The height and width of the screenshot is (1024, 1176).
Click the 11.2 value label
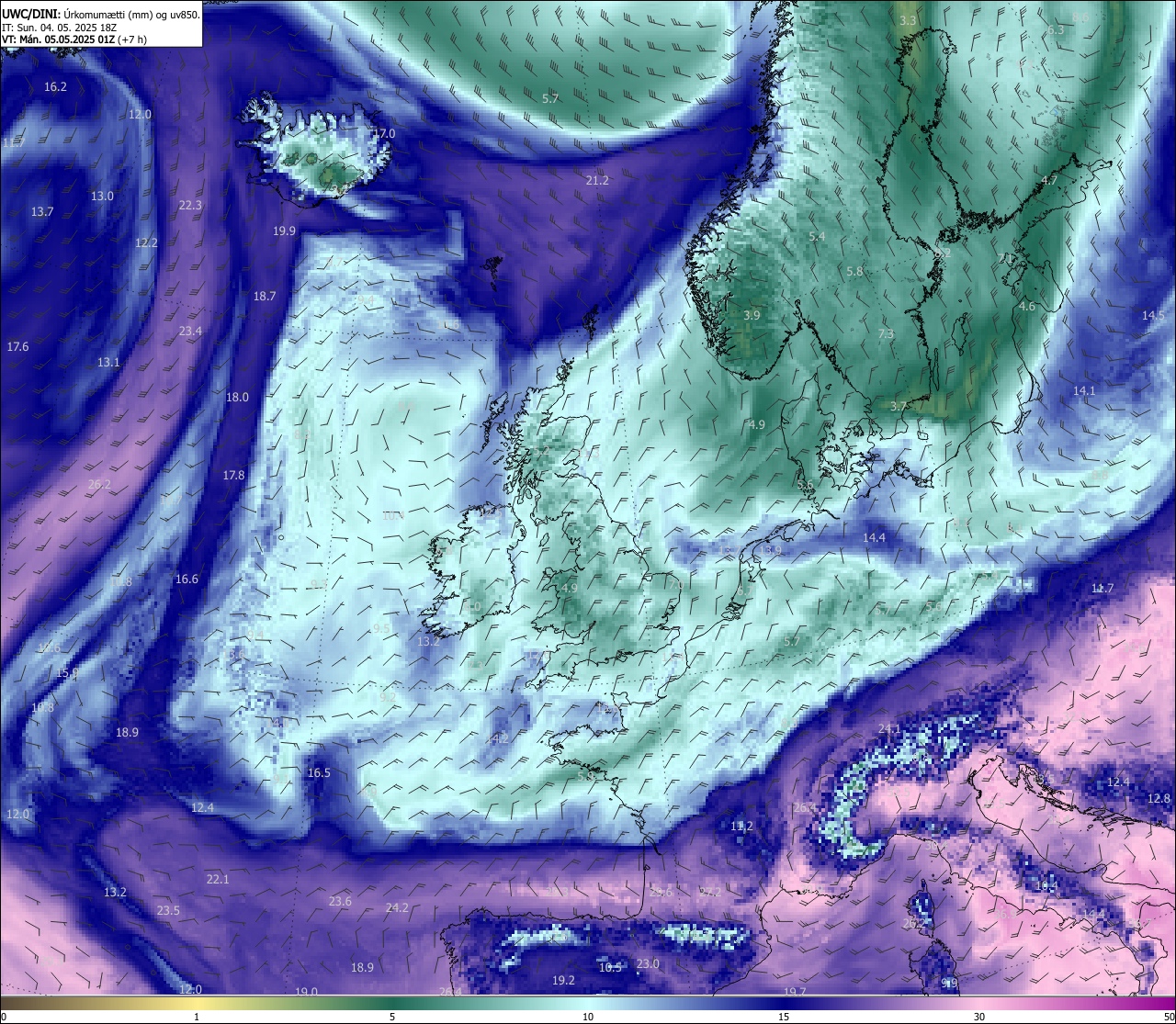741,827
